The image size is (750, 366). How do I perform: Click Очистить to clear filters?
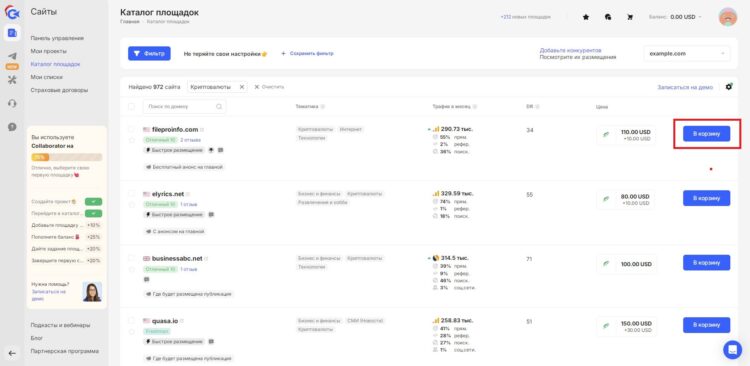pos(269,87)
